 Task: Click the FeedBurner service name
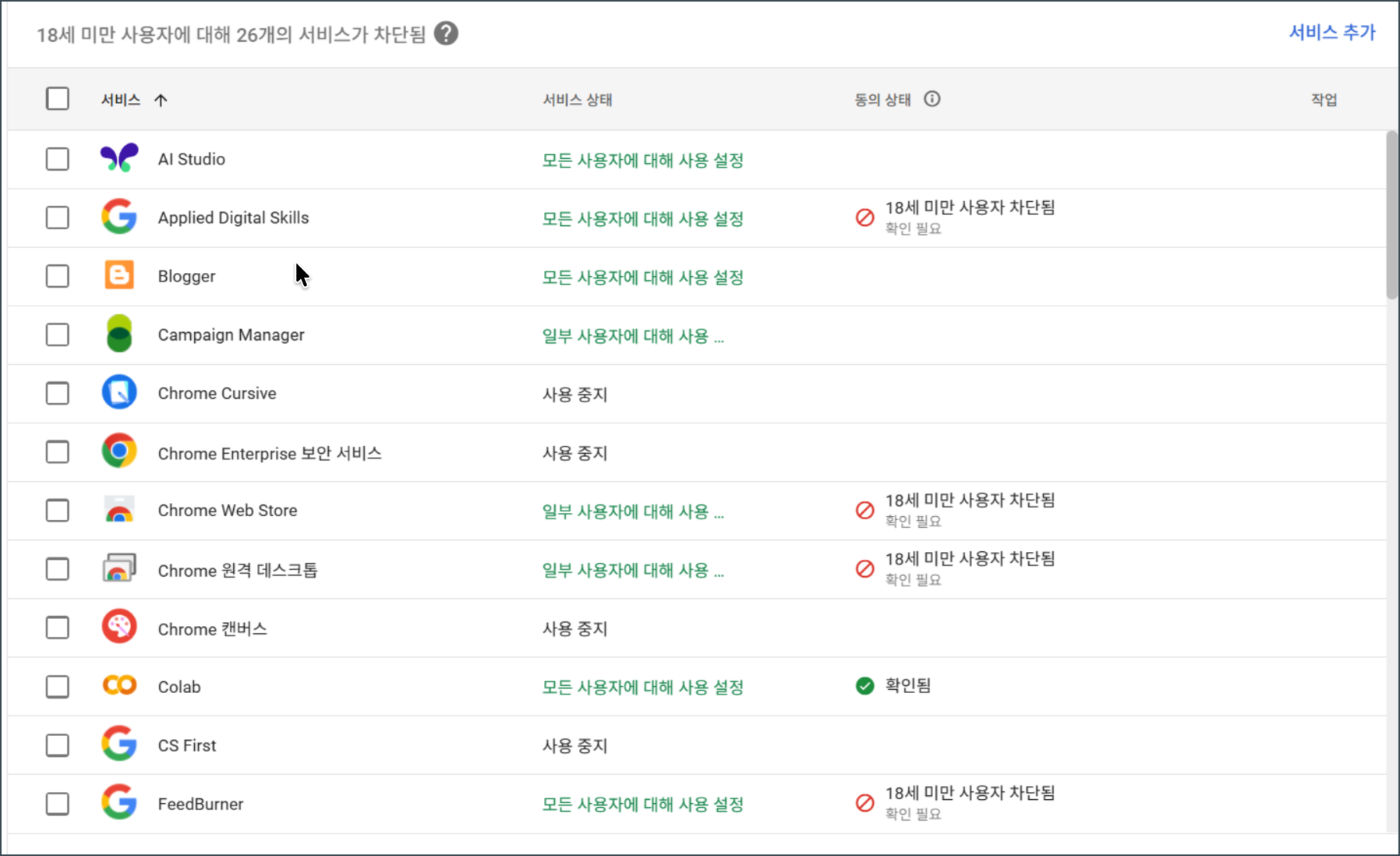coord(200,804)
